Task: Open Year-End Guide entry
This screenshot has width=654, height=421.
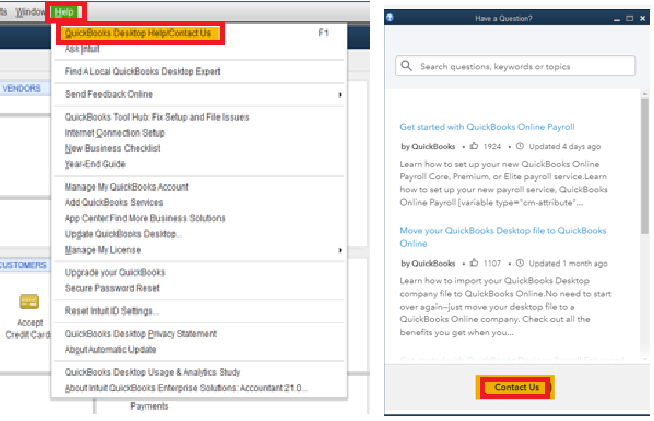Action: [x=95, y=164]
